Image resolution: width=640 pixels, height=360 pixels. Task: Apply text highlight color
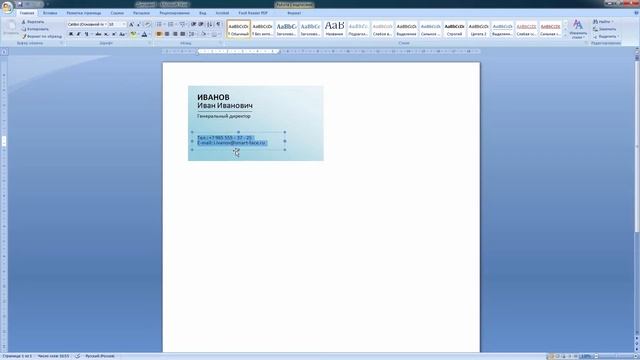133,34
